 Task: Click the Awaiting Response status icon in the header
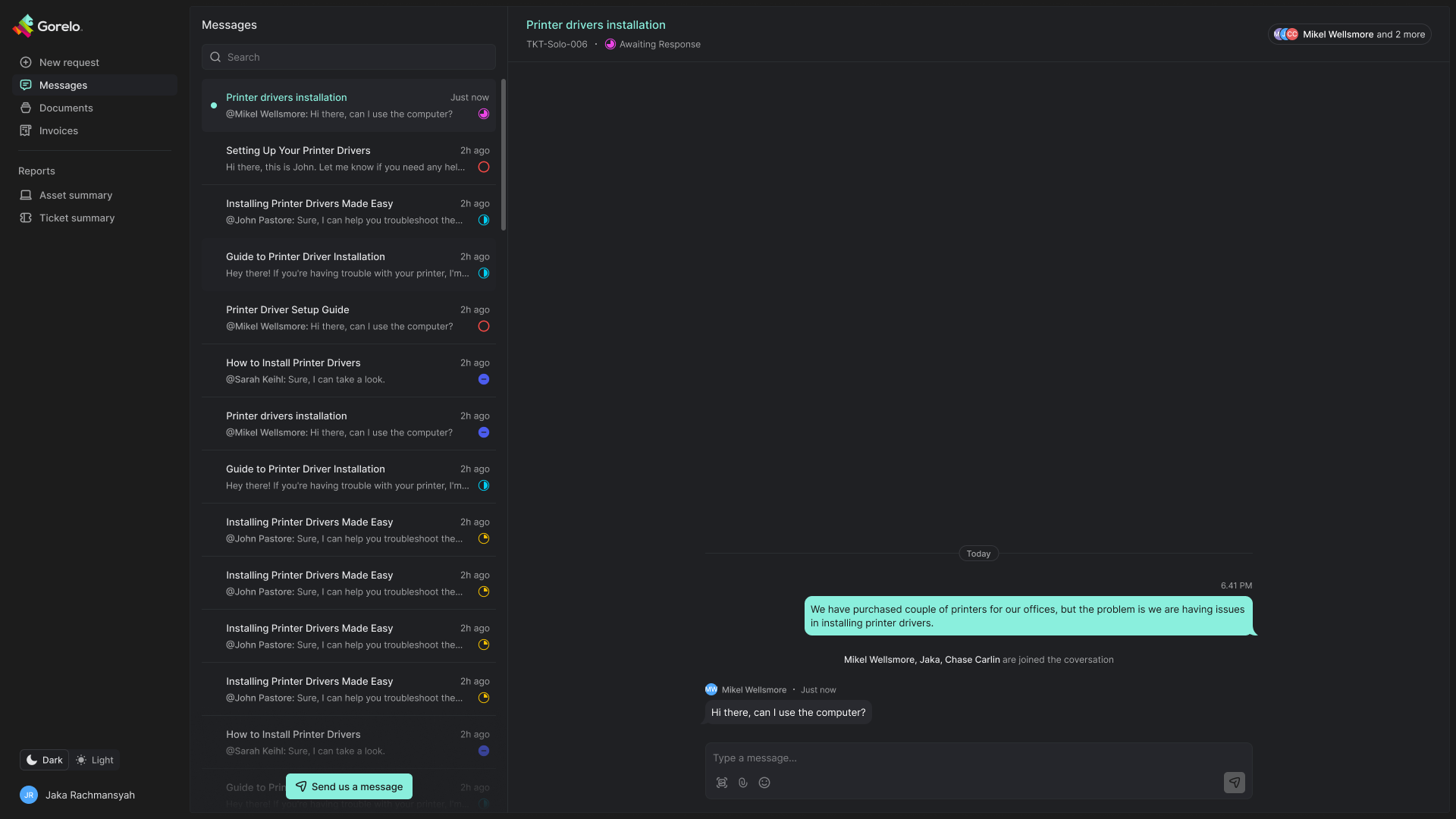coord(610,45)
